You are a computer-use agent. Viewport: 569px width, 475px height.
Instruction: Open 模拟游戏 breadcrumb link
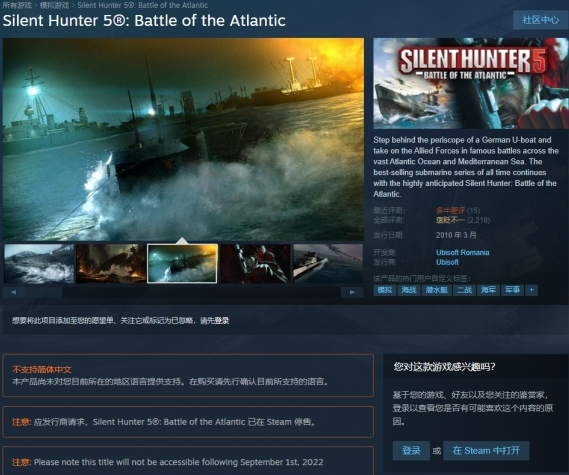coord(54,5)
